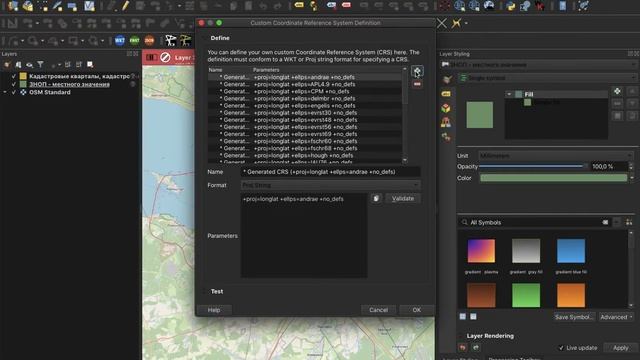Open History tab icon in Layer Styling
The height and width of the screenshot is (360, 640).
click(x=446, y=137)
